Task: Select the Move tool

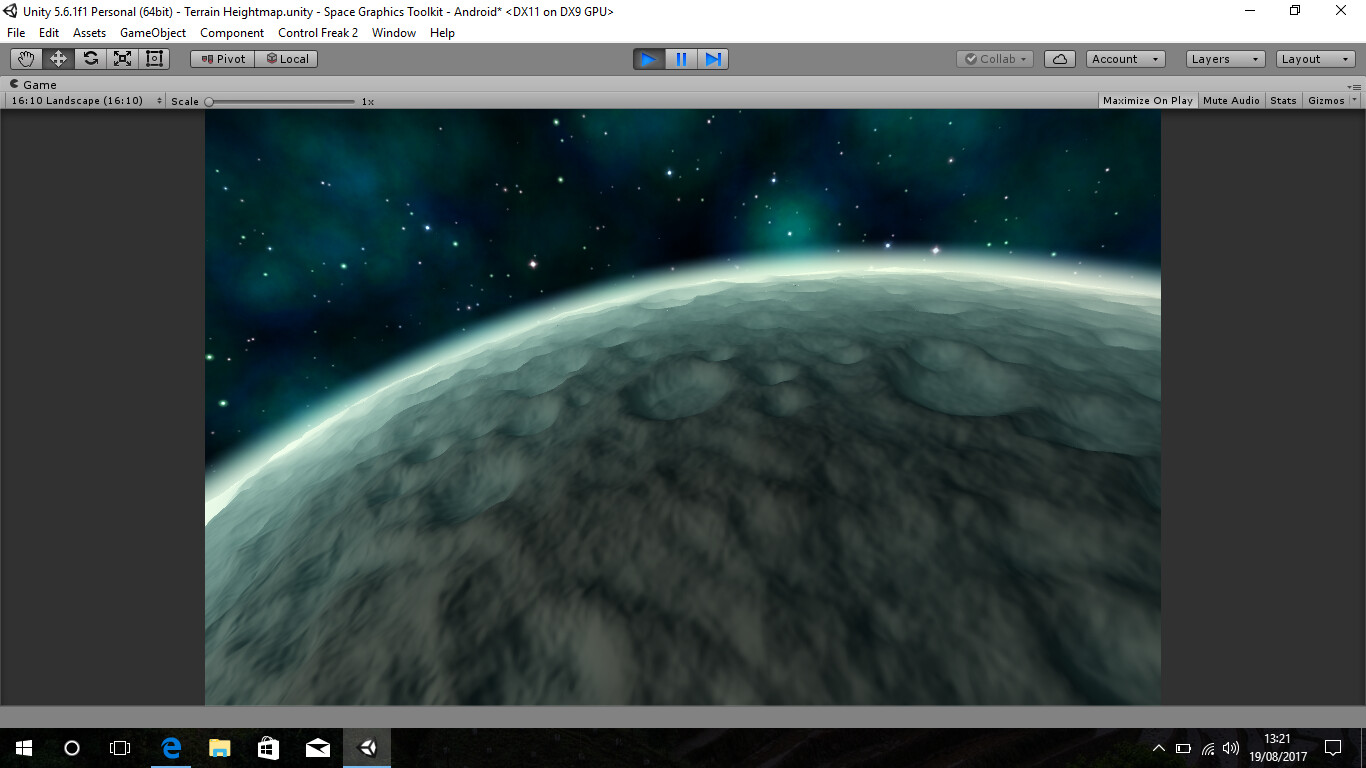Action: pos(57,58)
